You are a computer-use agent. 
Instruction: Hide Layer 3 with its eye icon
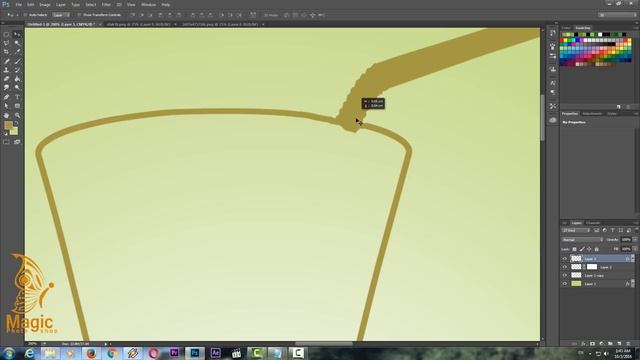click(x=565, y=259)
